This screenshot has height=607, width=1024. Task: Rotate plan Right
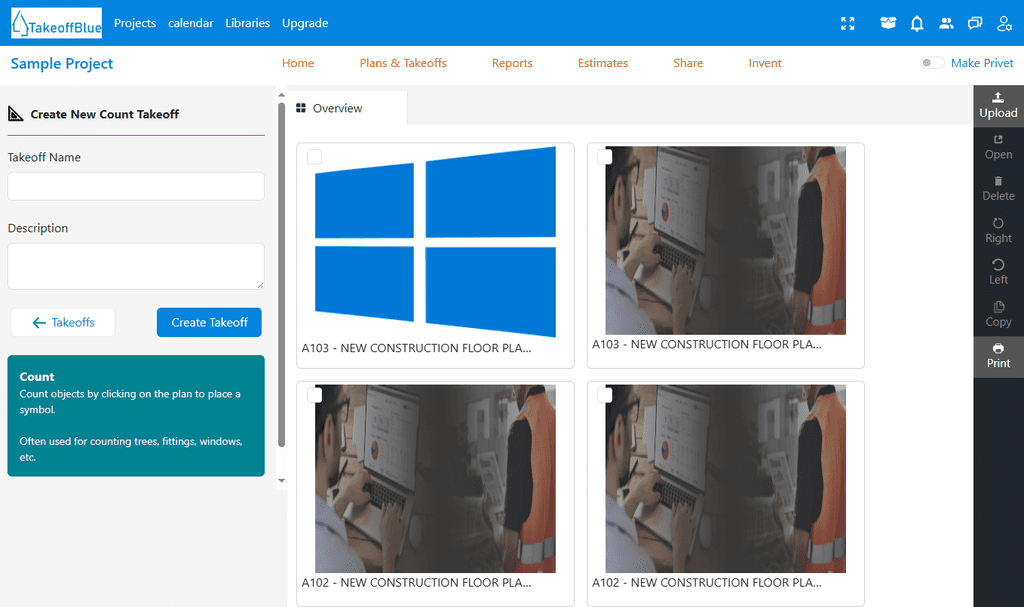coord(998,231)
